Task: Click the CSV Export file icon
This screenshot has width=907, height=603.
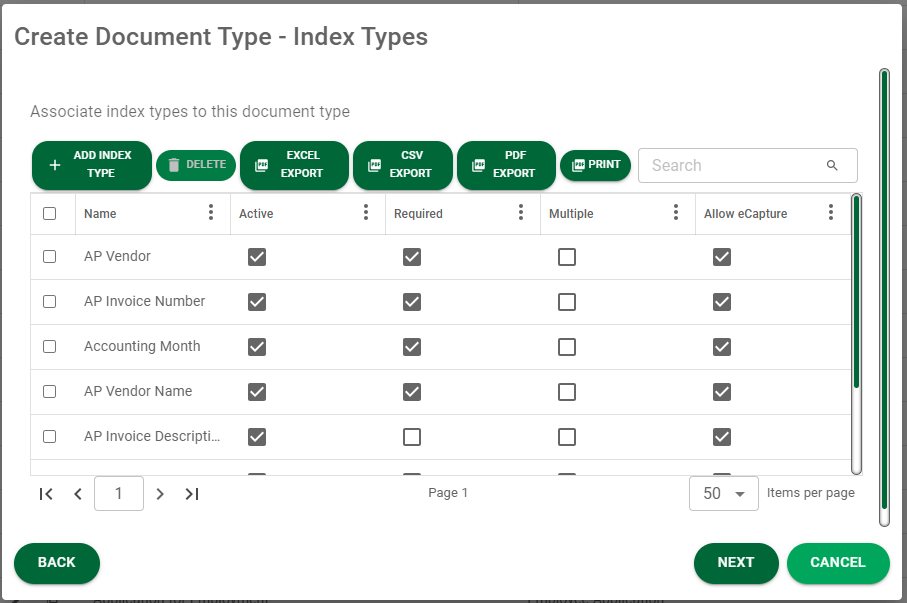Action: click(374, 166)
